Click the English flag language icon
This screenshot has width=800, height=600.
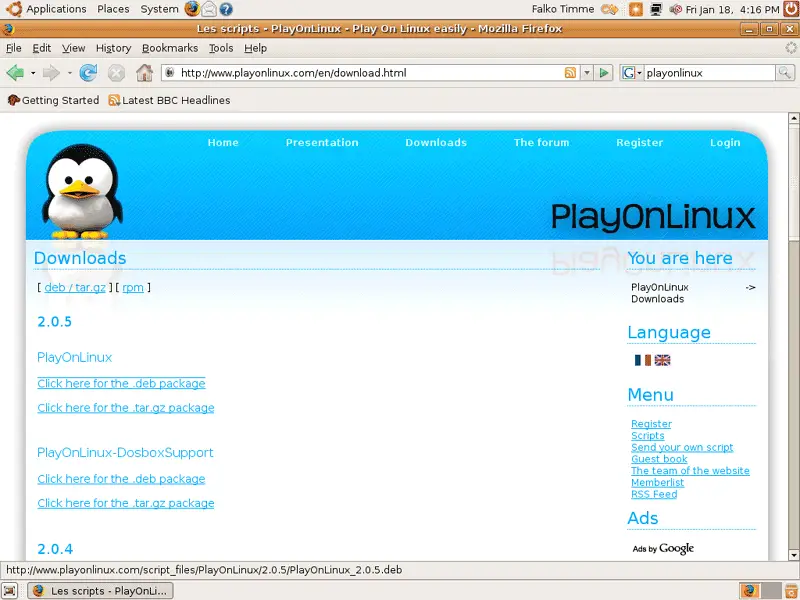(662, 360)
